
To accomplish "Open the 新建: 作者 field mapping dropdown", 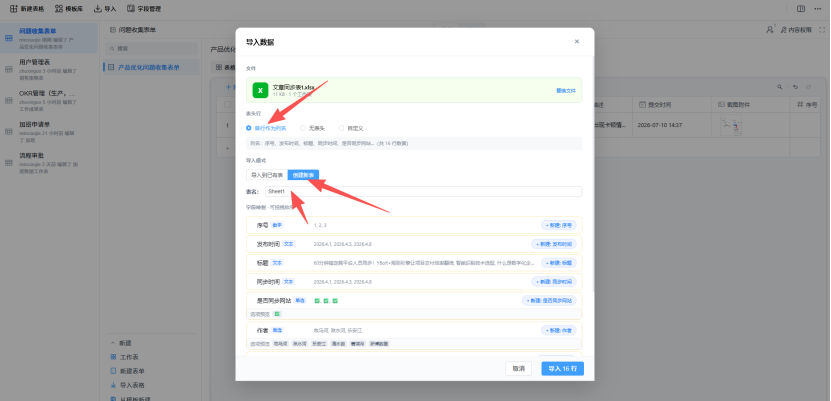I will point(559,330).
